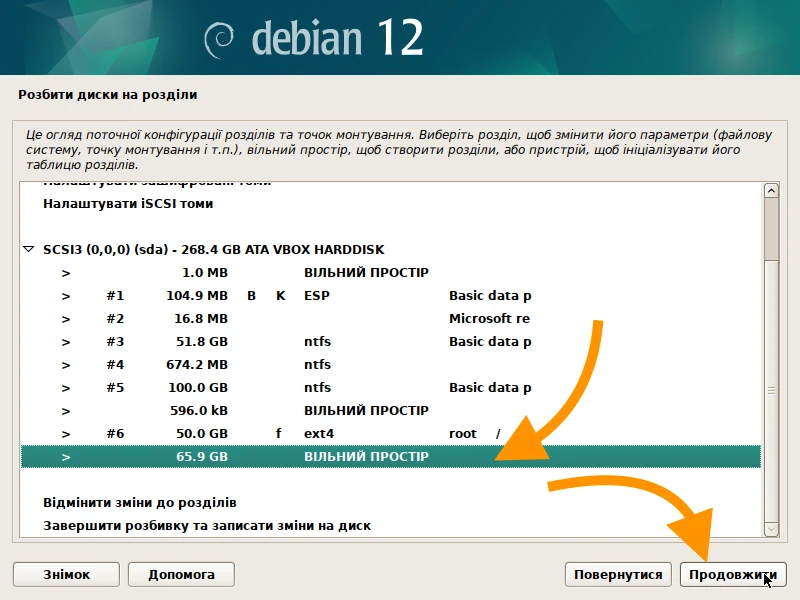The image size is (800, 600).
Task: Click Basic data p label on partition #3
Action: (490, 342)
